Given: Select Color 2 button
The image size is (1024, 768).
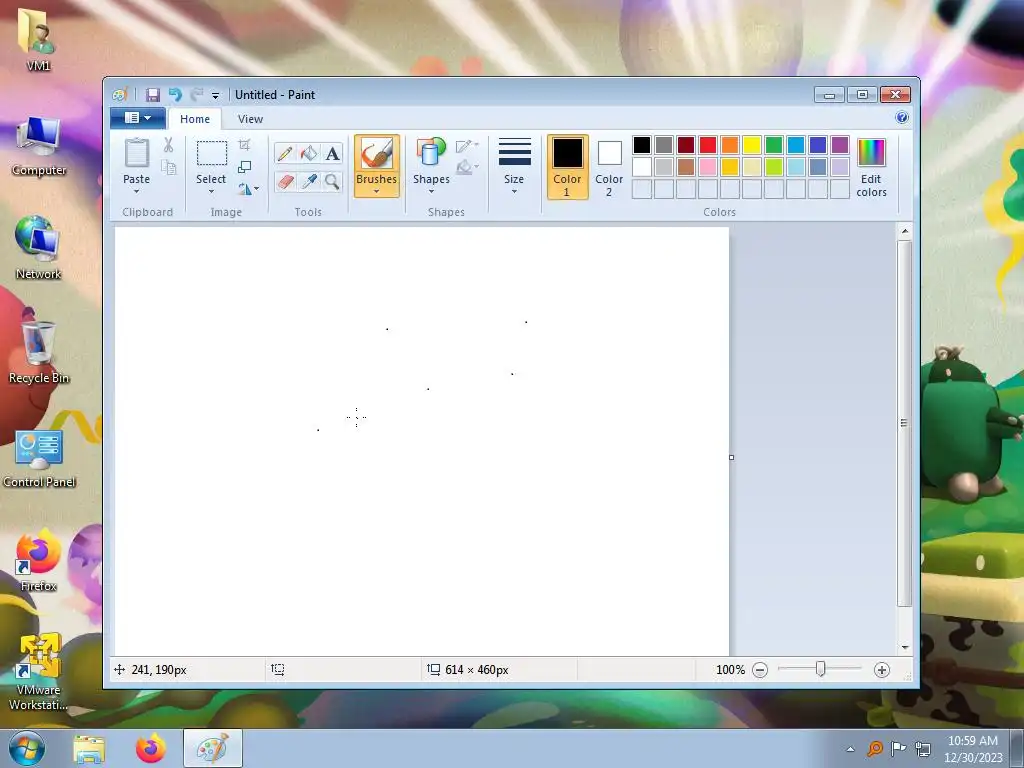Looking at the screenshot, I should click(x=609, y=167).
